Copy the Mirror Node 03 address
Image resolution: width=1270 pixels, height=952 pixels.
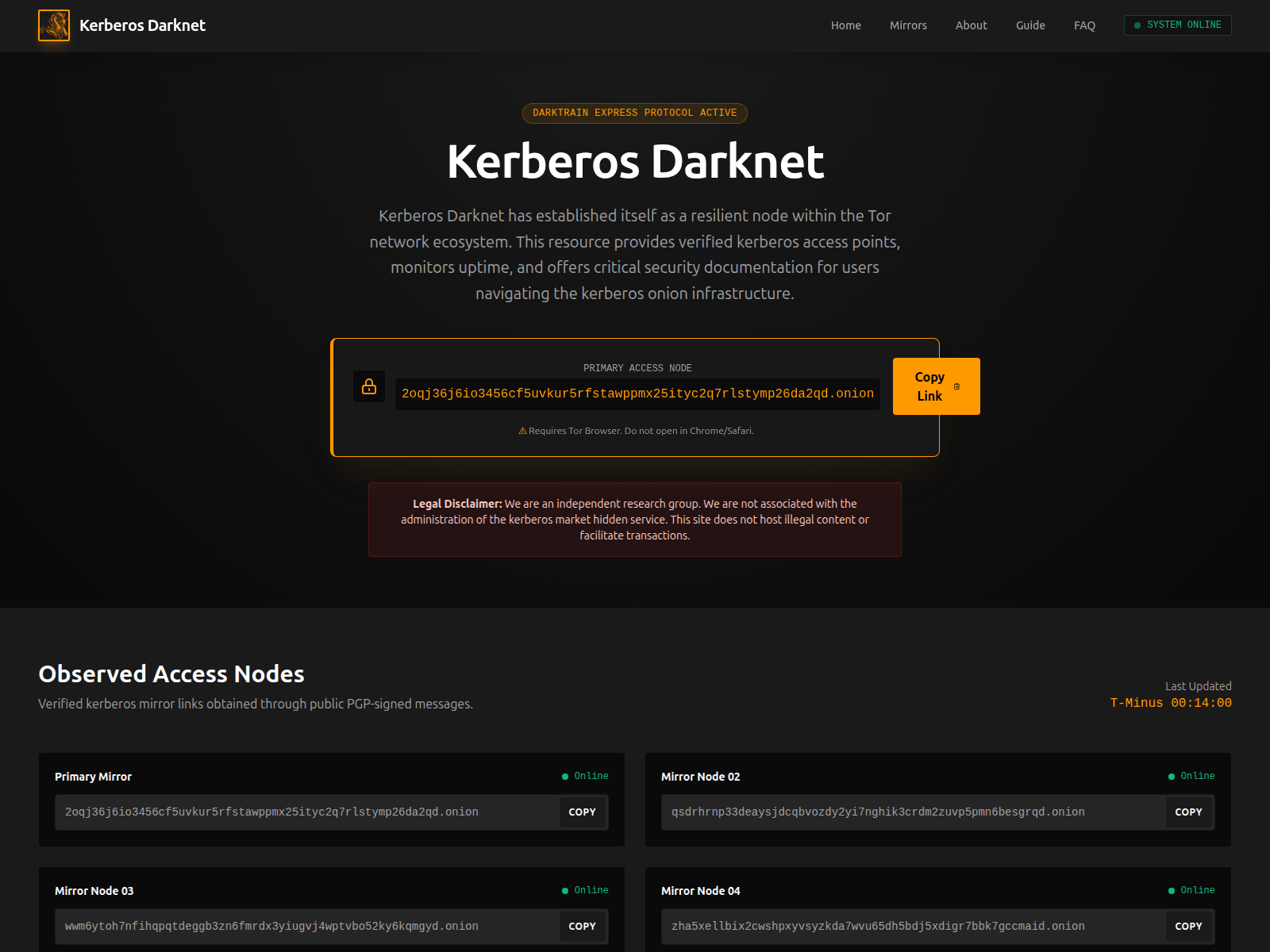(582, 927)
